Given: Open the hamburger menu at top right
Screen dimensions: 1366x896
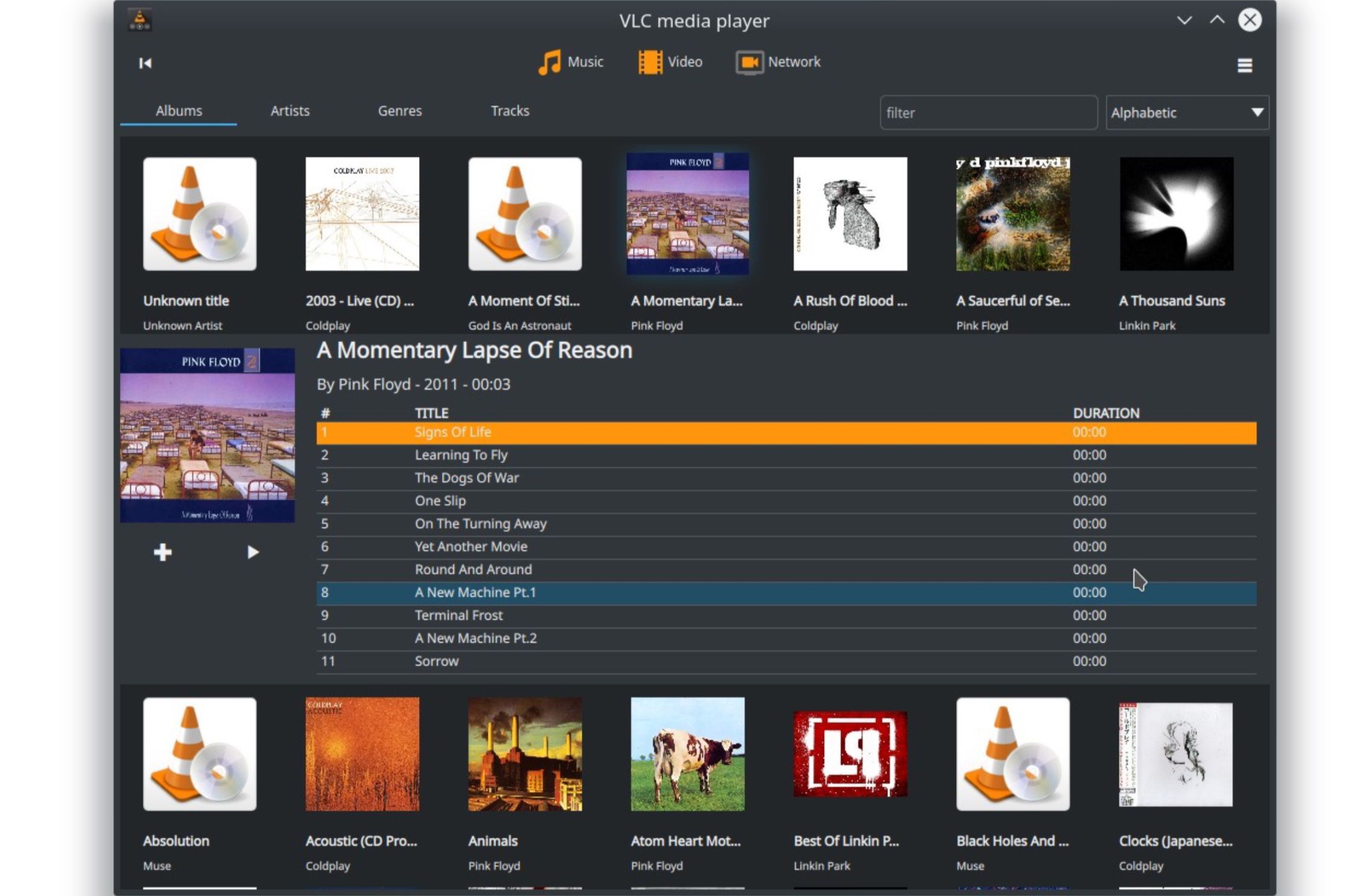Looking at the screenshot, I should [1245, 64].
